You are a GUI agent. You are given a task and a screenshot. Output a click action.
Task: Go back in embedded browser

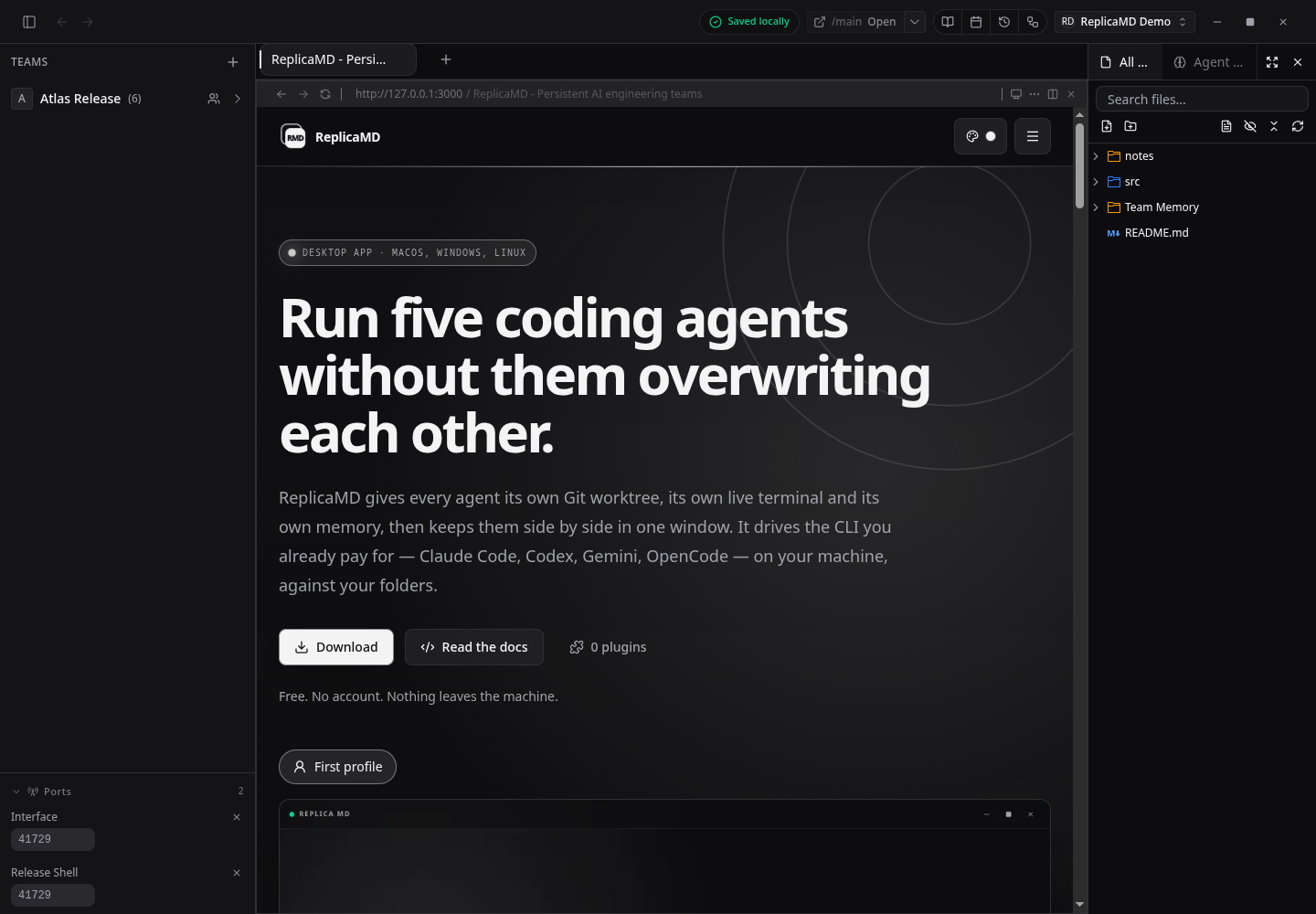coord(281,94)
